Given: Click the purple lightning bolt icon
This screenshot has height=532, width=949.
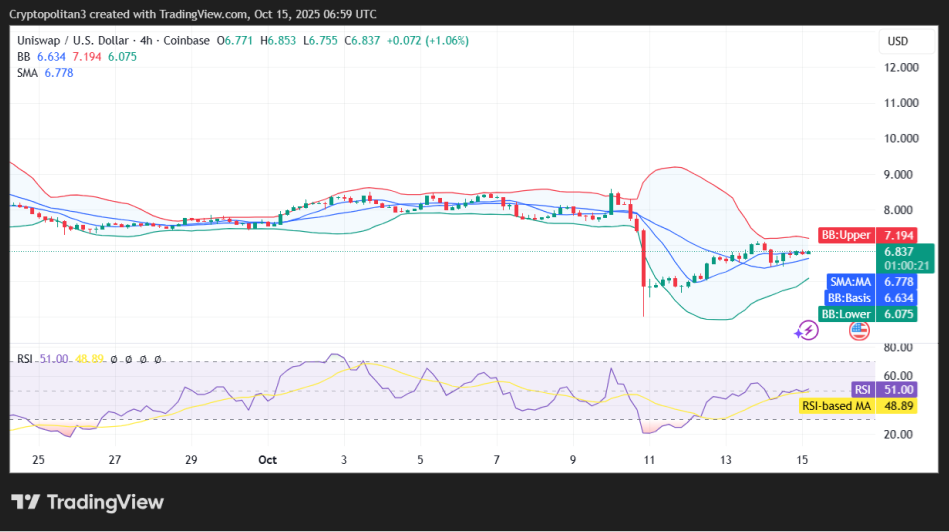Looking at the screenshot, I should (806, 330).
